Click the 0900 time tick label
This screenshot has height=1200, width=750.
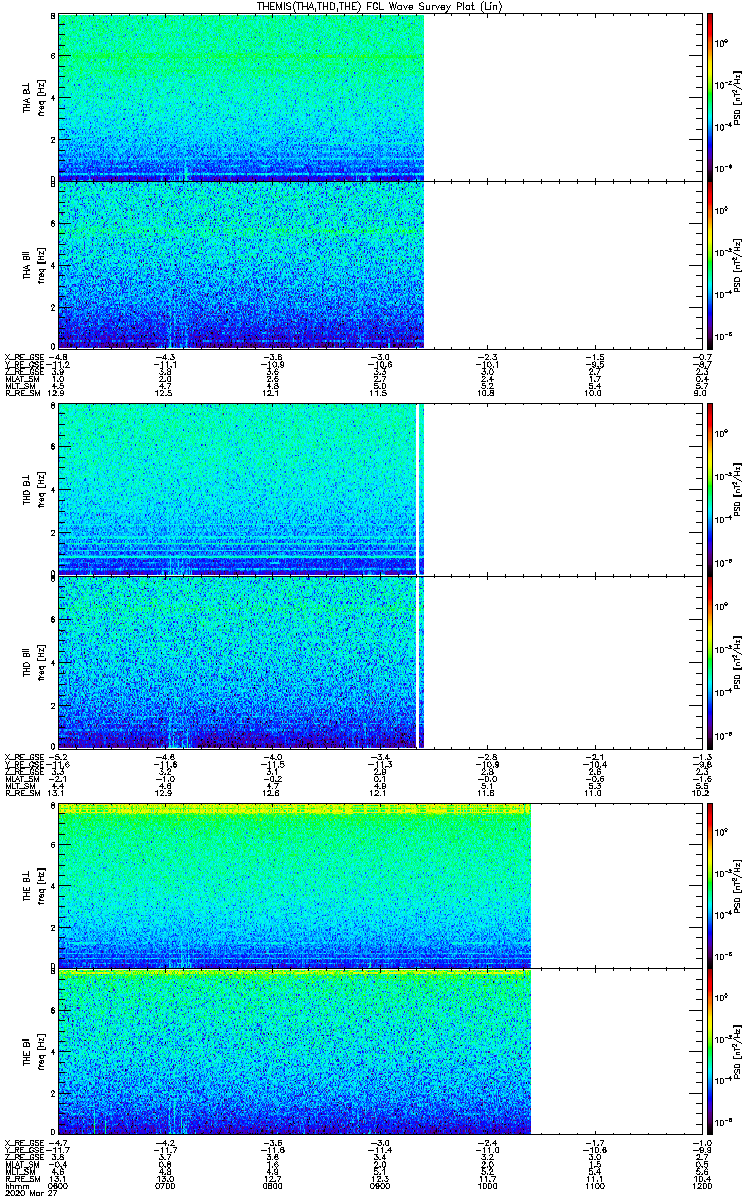[x=378, y=1186]
